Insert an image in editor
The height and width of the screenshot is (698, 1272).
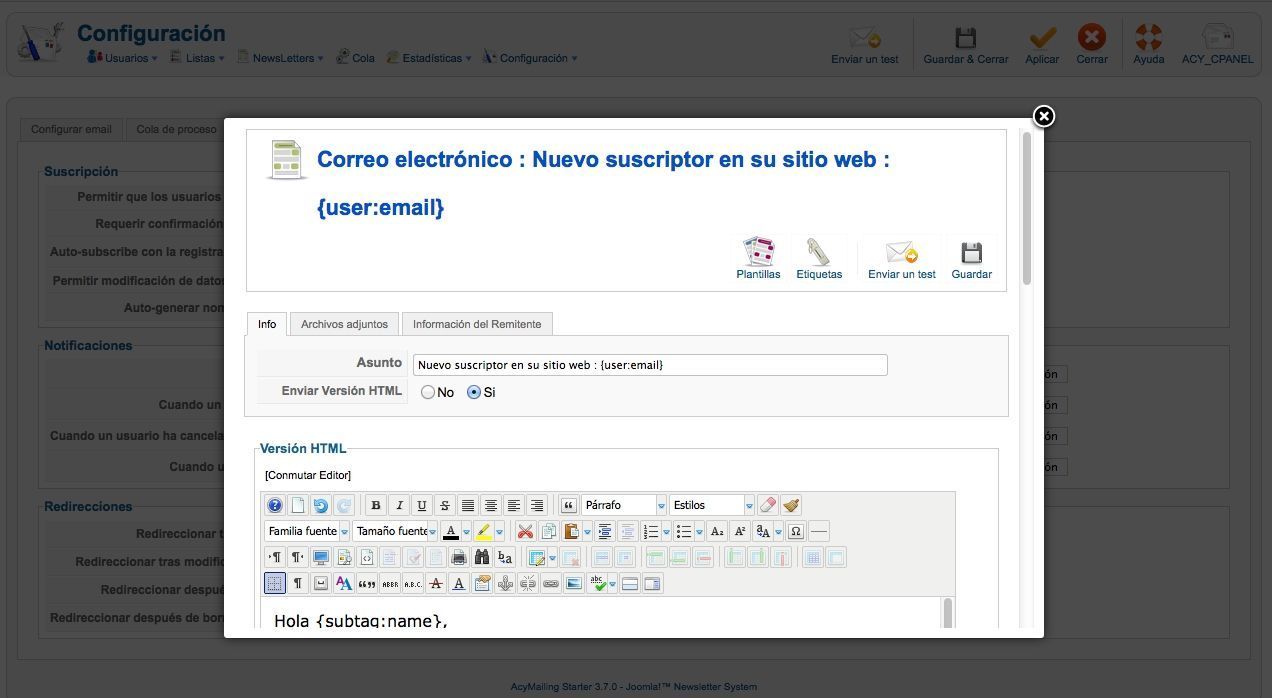coord(574,583)
